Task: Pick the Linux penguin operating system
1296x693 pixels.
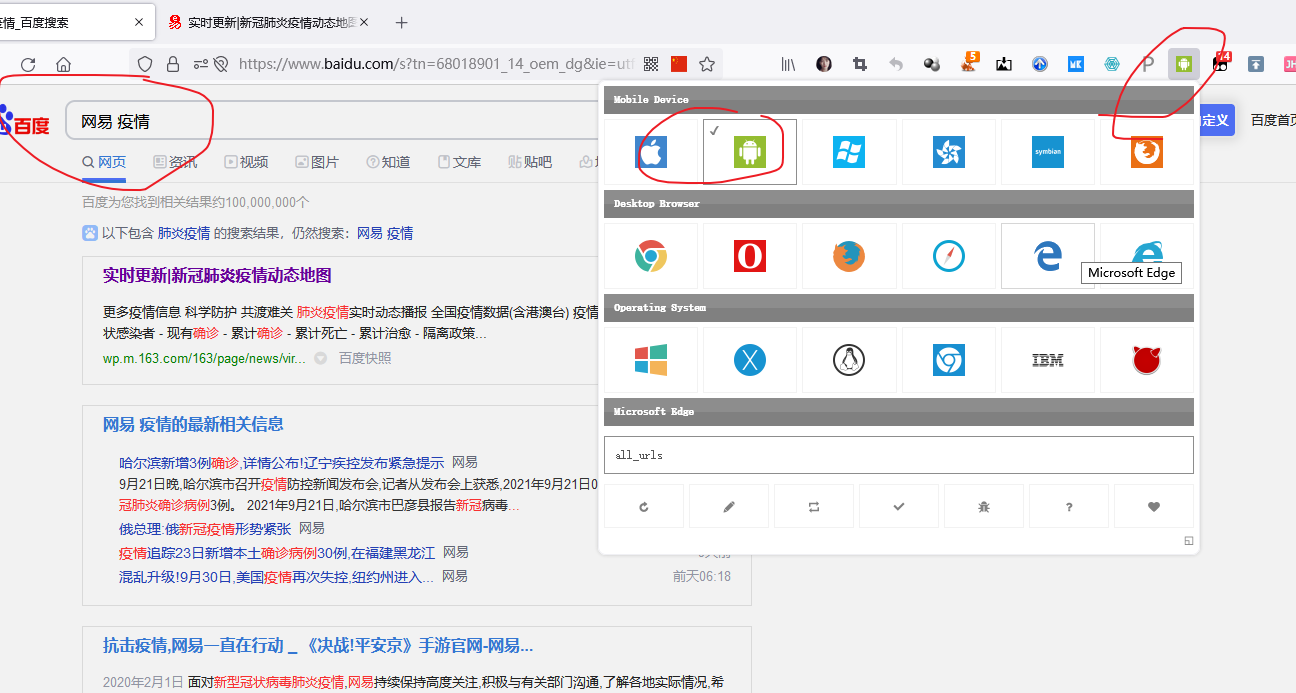Action: pos(849,360)
